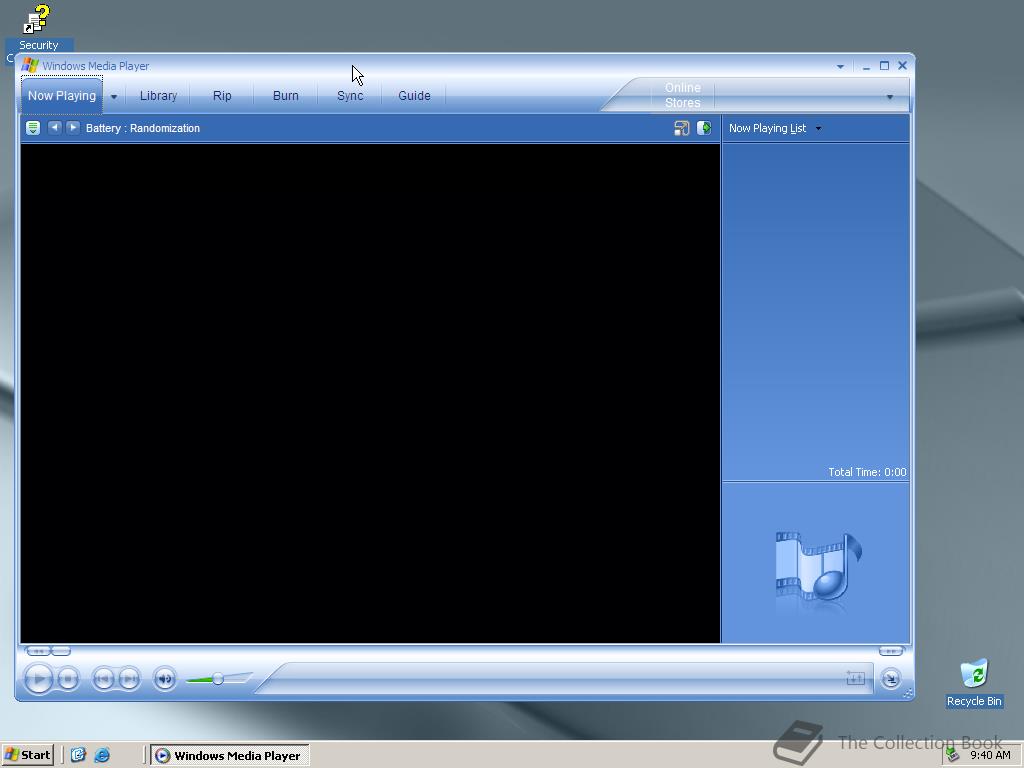
Task: Click the seek bar position handle
Action: tap(61, 651)
